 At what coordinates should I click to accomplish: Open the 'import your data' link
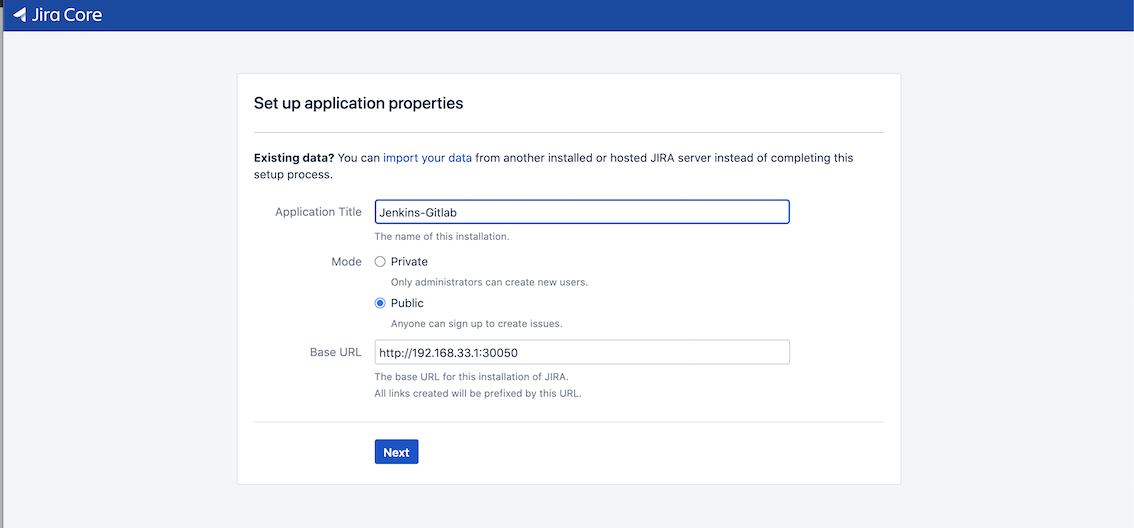tap(427, 158)
